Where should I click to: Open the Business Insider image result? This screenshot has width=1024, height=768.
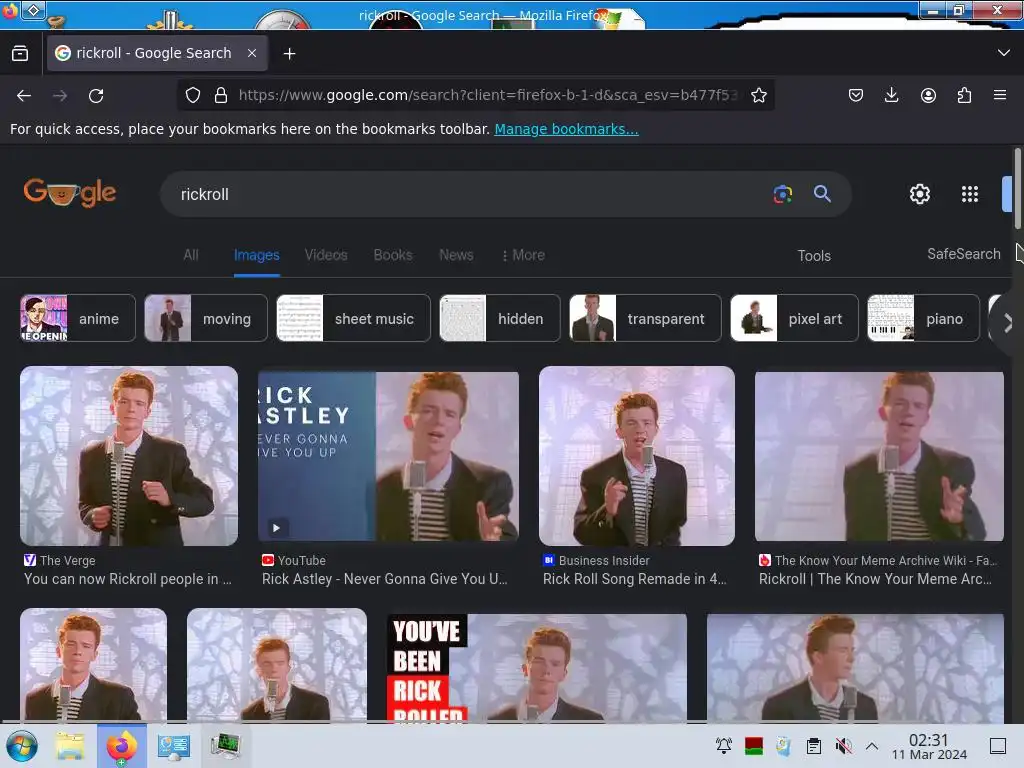[x=637, y=456]
